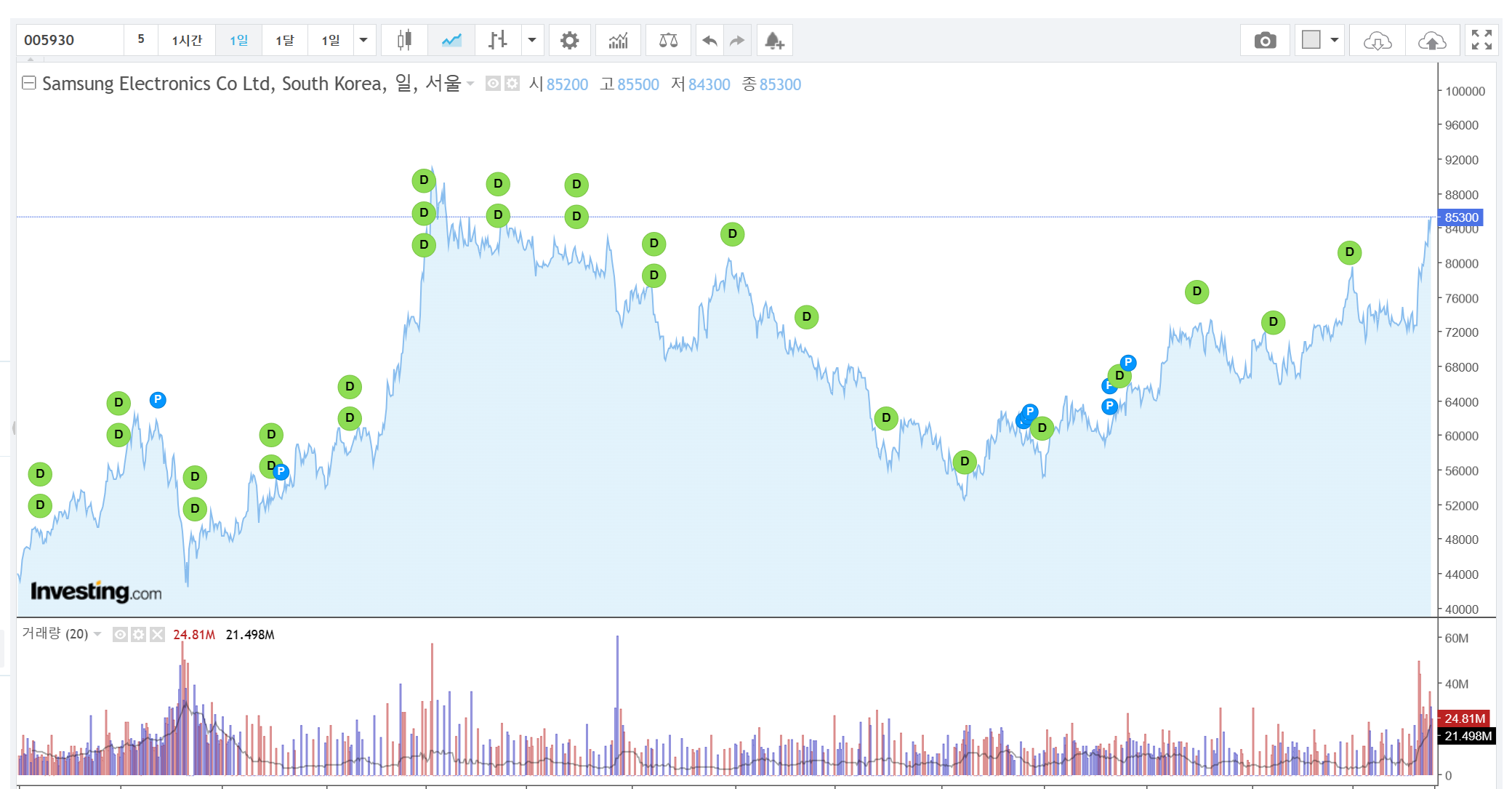Image resolution: width=1512 pixels, height=789 pixels.
Task: Click the high price value 85500
Action: [x=638, y=84]
